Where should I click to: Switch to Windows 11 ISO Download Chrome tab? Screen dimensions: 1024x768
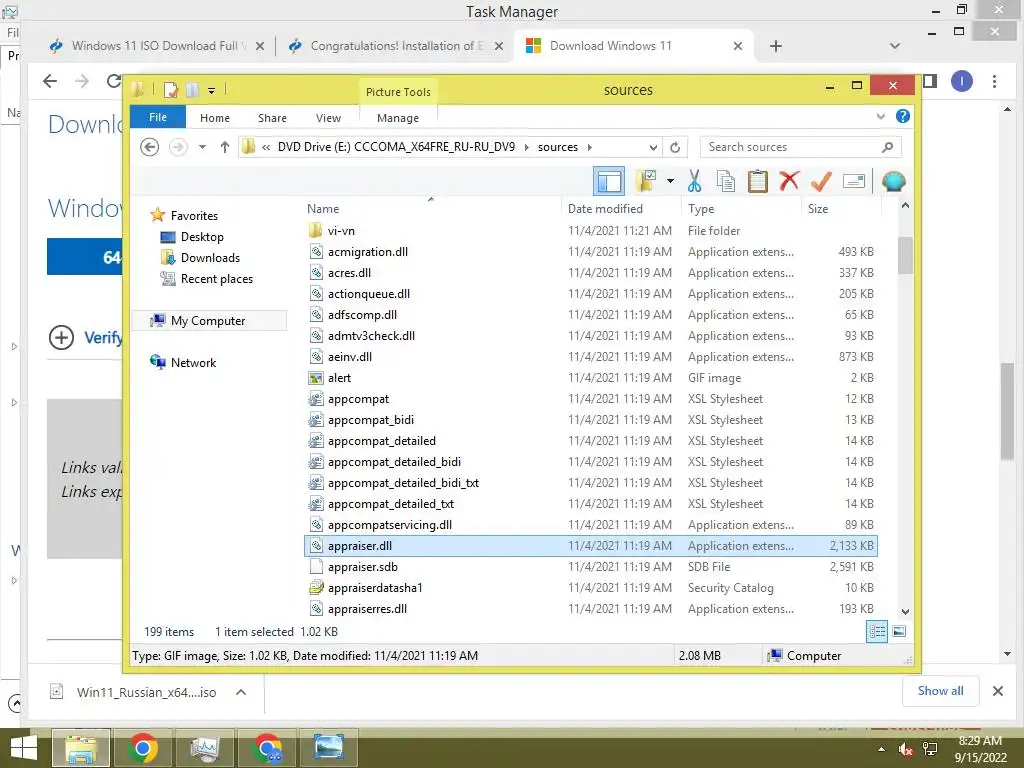point(155,46)
